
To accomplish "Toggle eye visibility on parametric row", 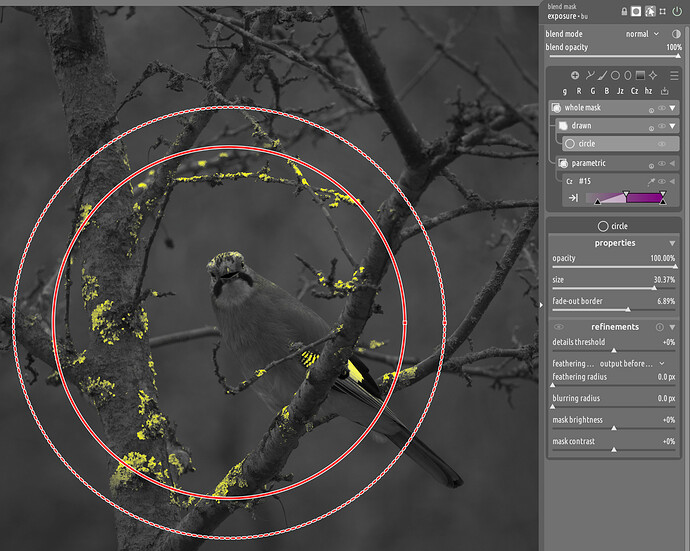I will tap(661, 163).
